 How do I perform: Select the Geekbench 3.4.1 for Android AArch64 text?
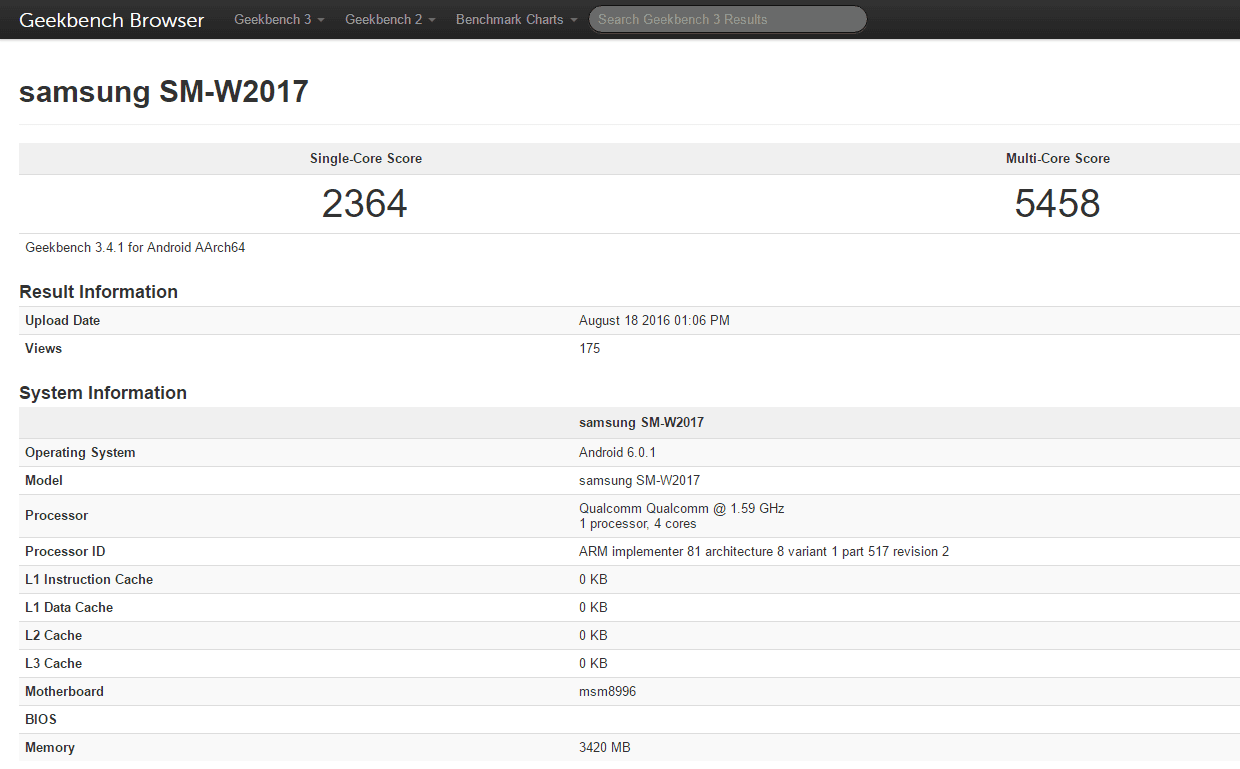[135, 248]
